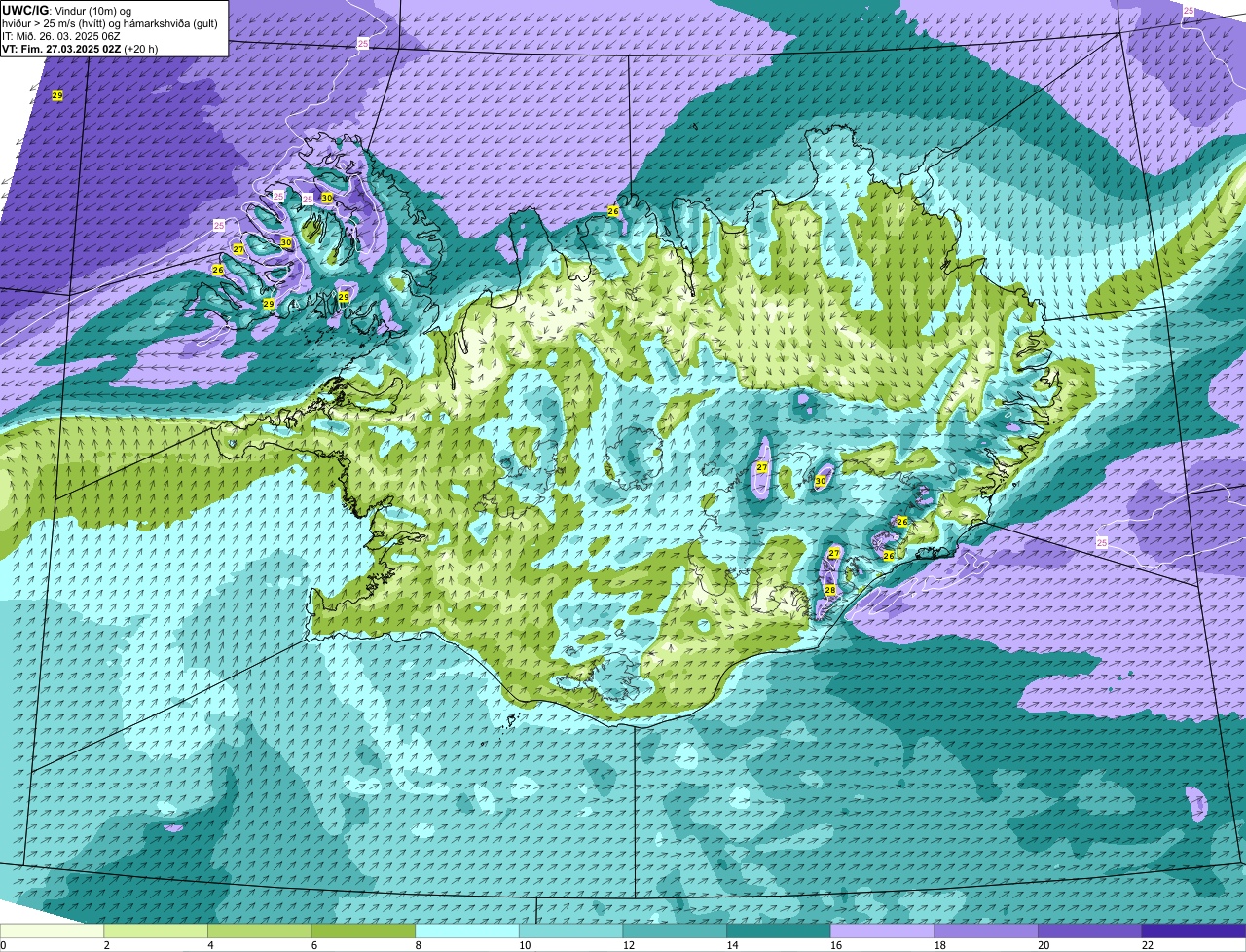Pick the 4–6 m/s green legend swatch

point(259,931)
